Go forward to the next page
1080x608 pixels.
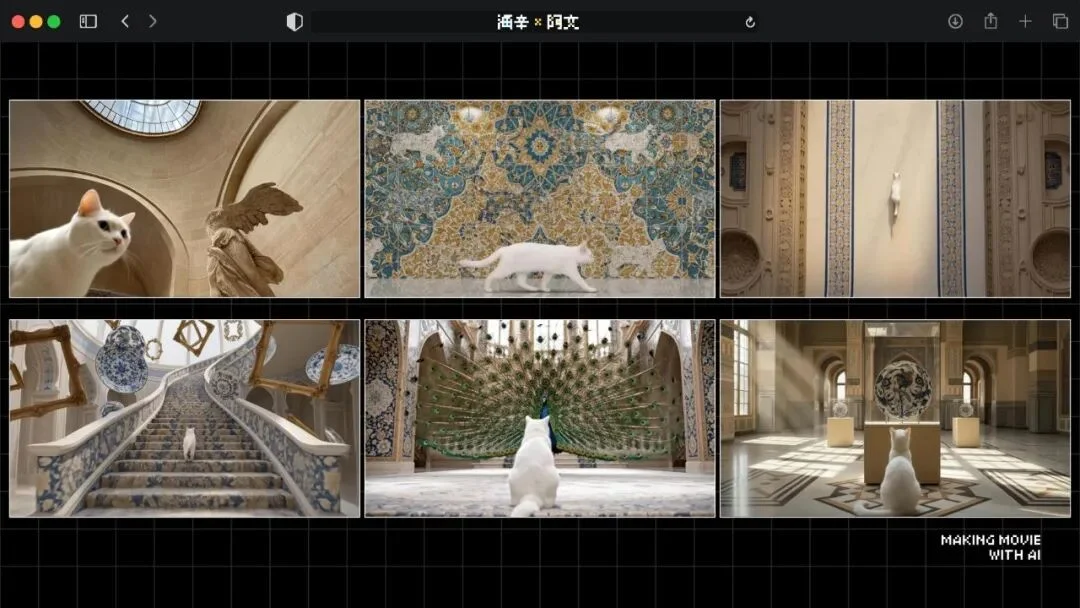click(x=152, y=21)
